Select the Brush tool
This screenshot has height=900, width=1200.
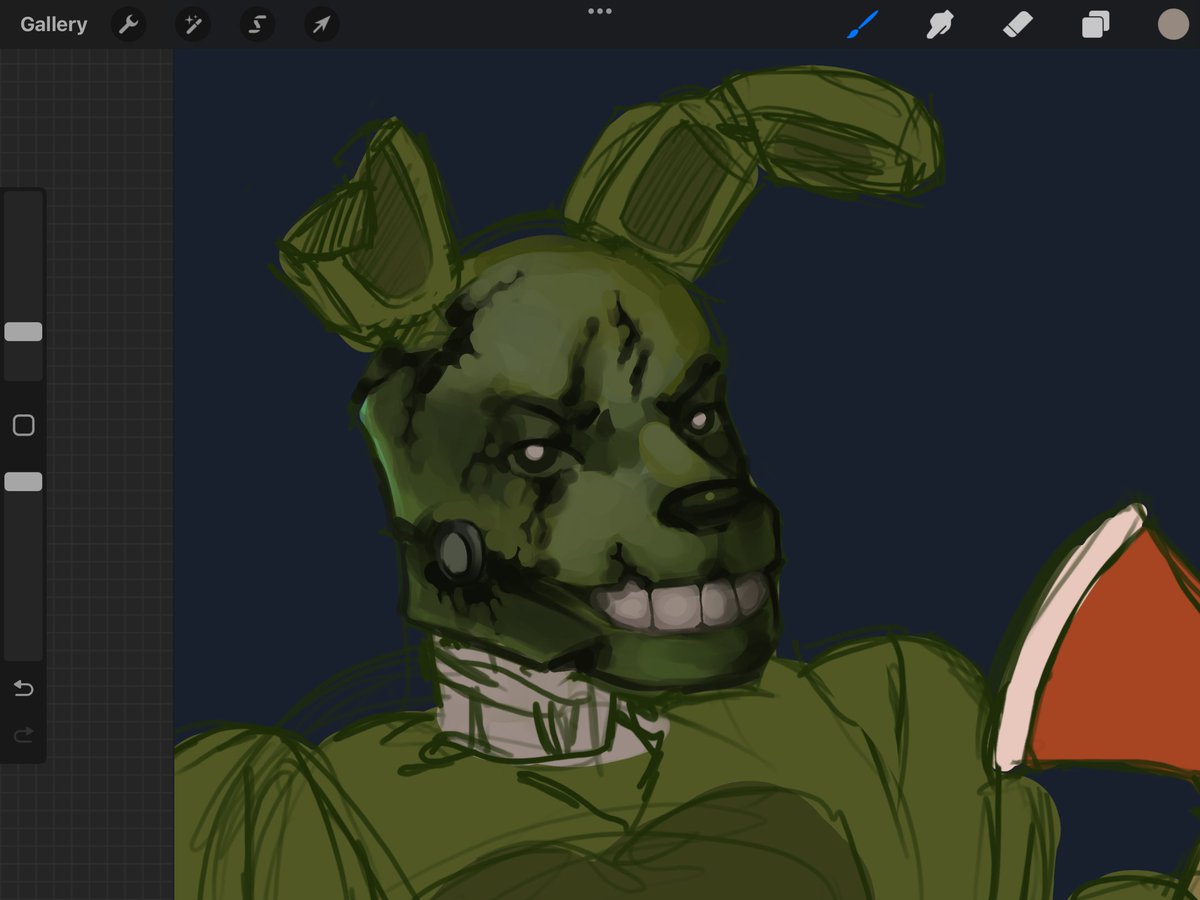tap(863, 24)
